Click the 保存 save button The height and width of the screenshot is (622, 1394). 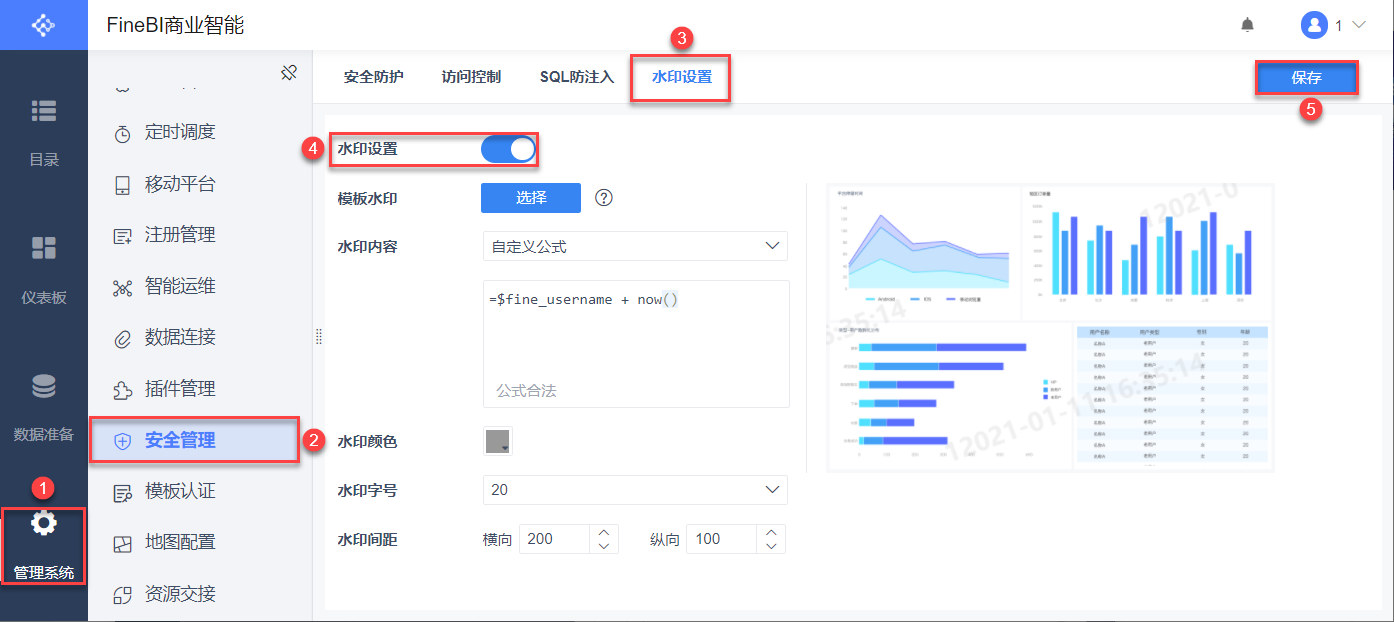coord(1306,77)
